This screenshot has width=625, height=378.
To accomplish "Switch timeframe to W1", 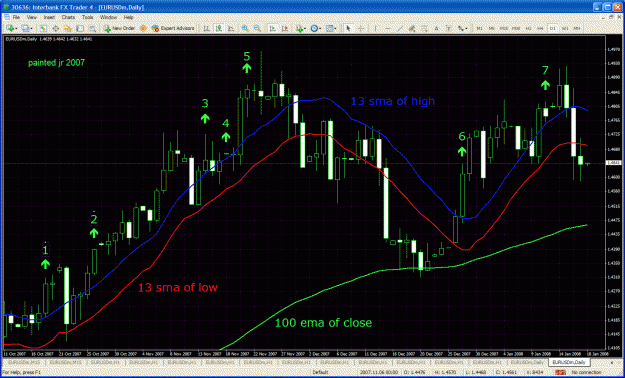I will [x=565, y=28].
